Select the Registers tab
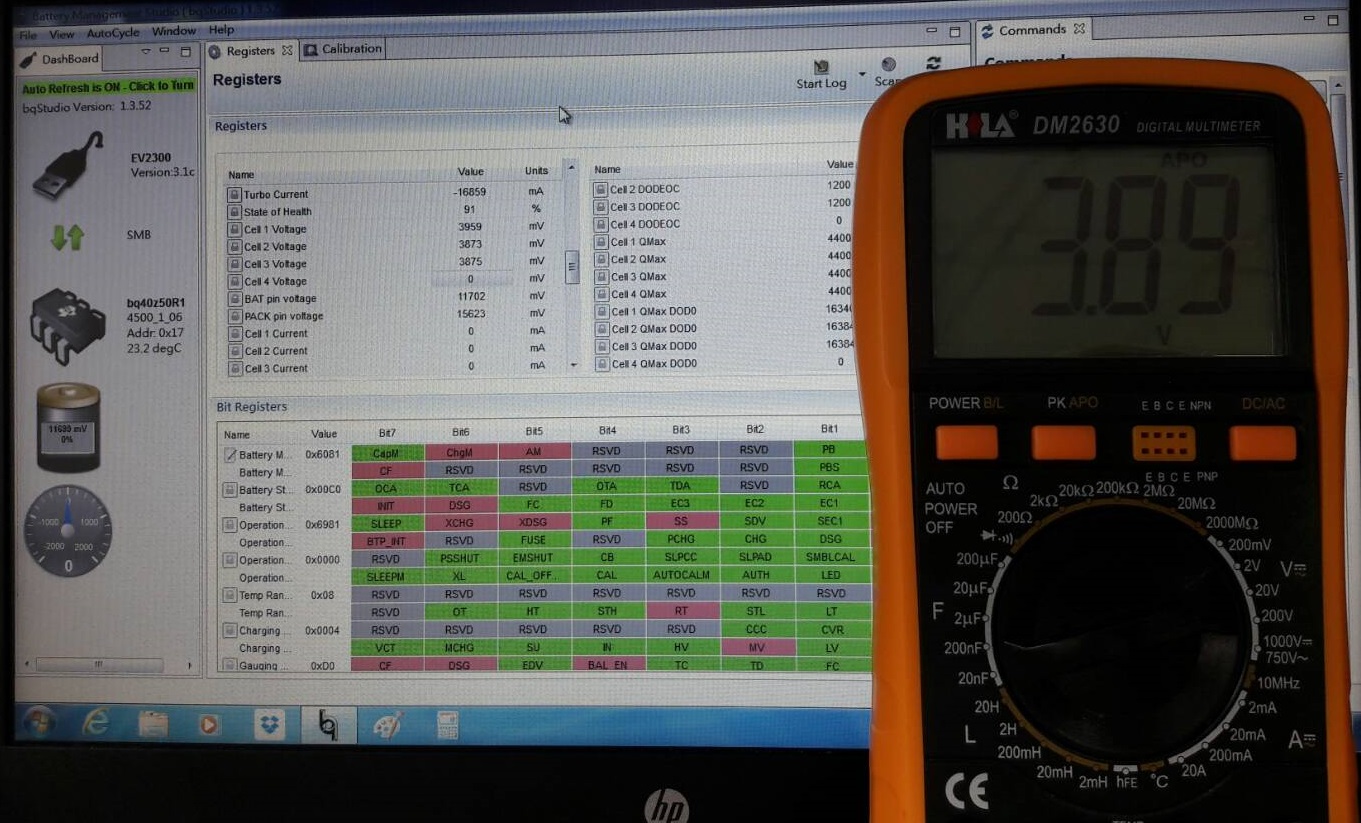This screenshot has height=823, width=1361. coord(250,51)
